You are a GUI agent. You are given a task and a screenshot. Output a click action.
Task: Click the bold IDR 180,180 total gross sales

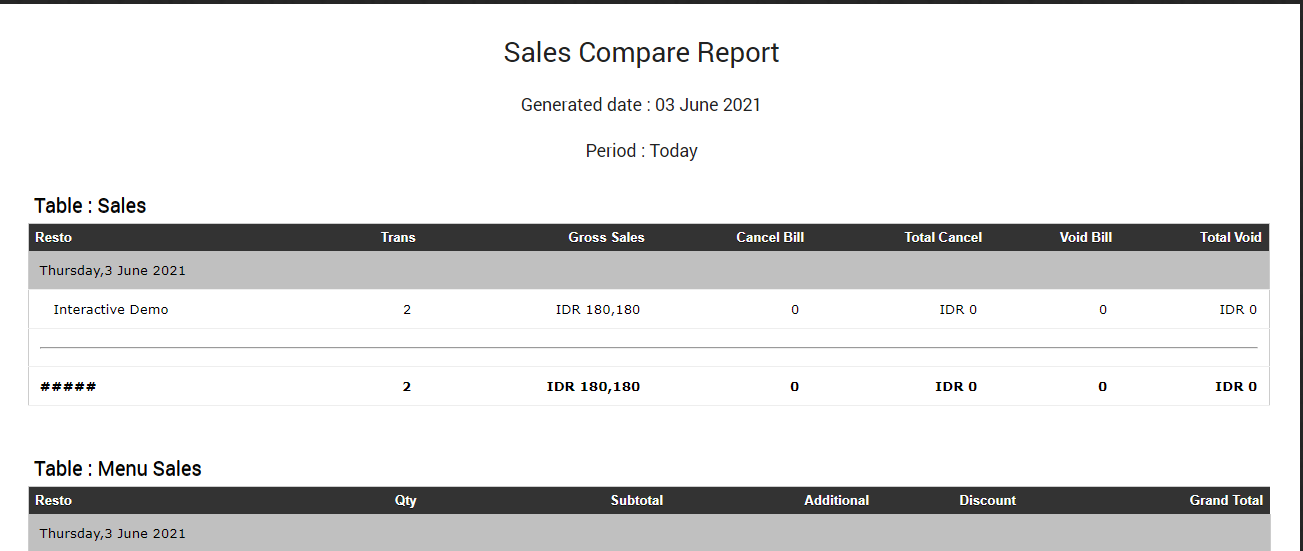tap(593, 387)
